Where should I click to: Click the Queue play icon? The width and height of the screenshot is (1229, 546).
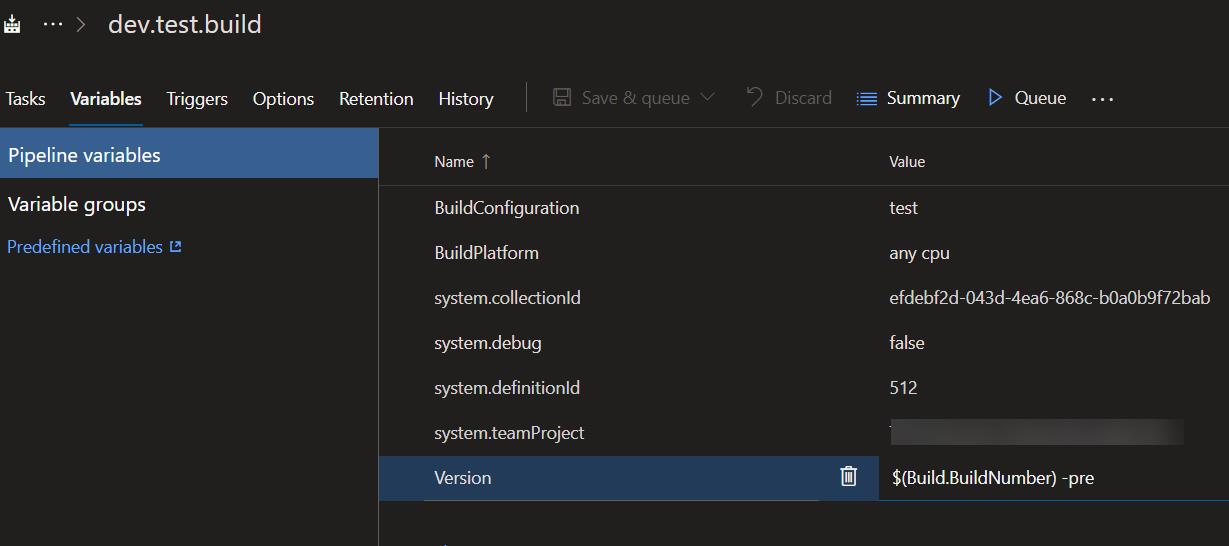pos(995,98)
